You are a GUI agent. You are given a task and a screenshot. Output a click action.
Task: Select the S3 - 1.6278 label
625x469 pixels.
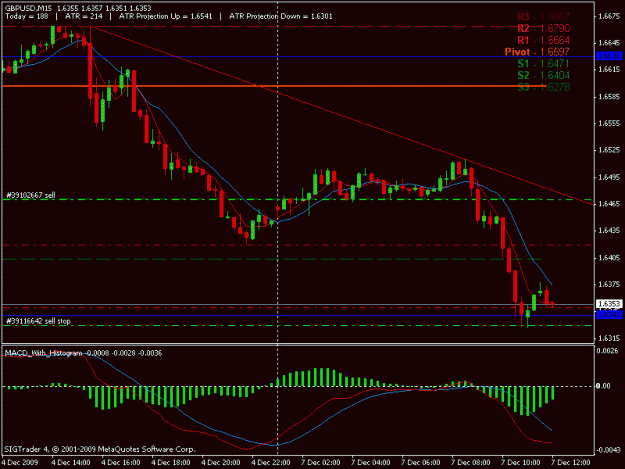click(x=543, y=87)
